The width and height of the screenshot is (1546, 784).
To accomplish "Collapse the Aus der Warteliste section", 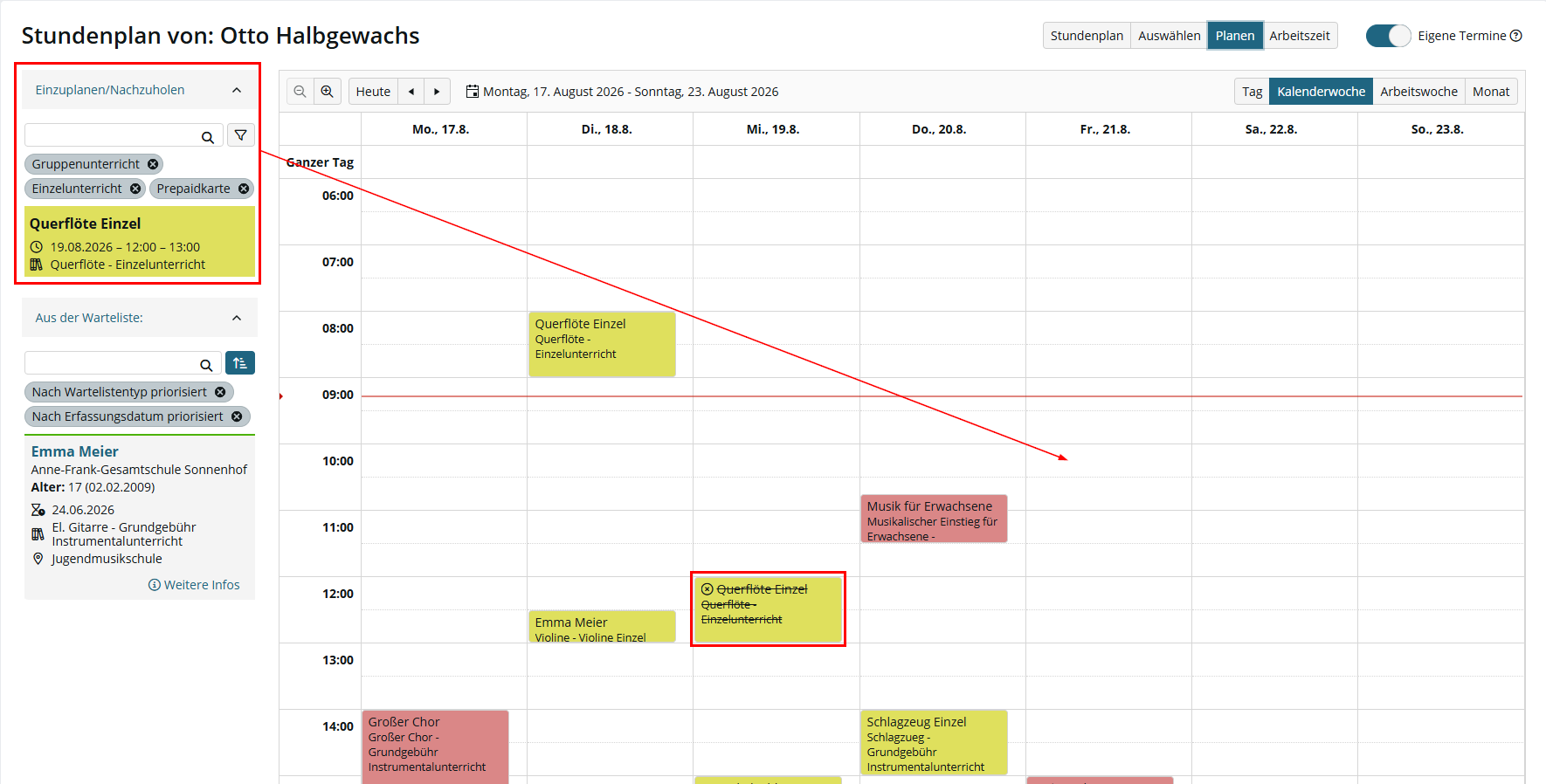I will (237, 318).
